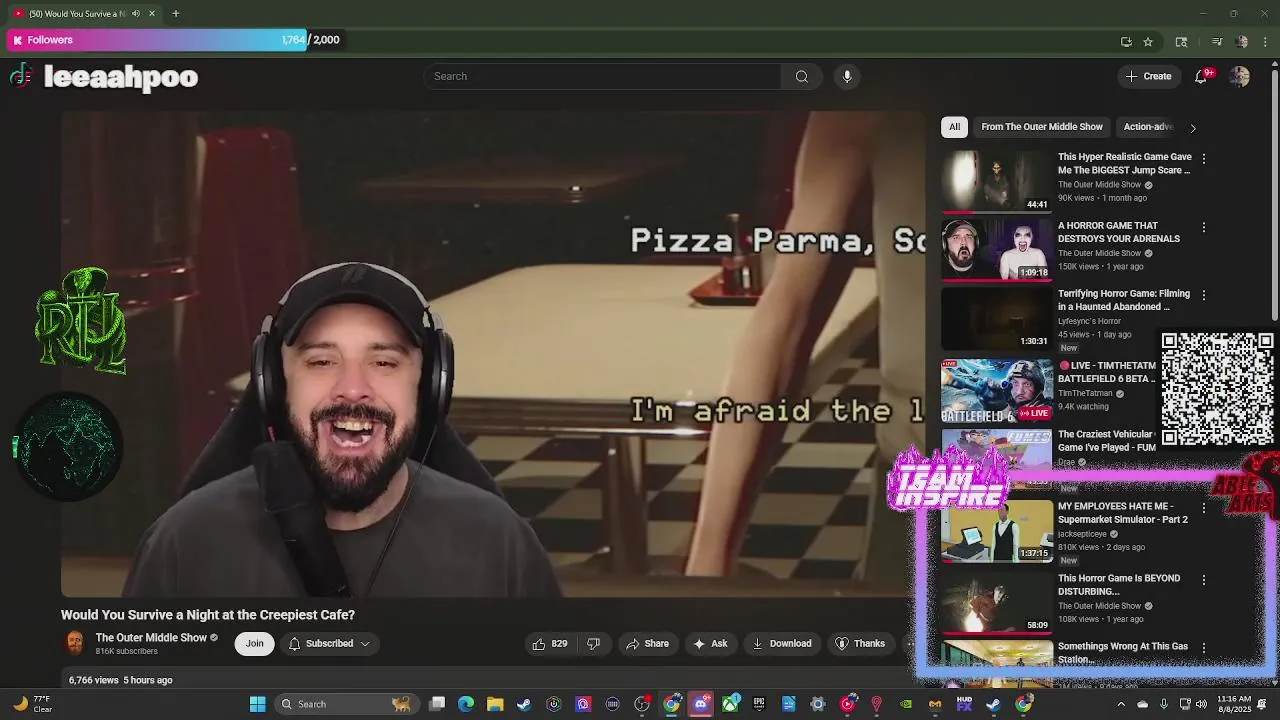1280x720 pixels.
Task: Bookmark this page with the star icon
Action: (1148, 41)
